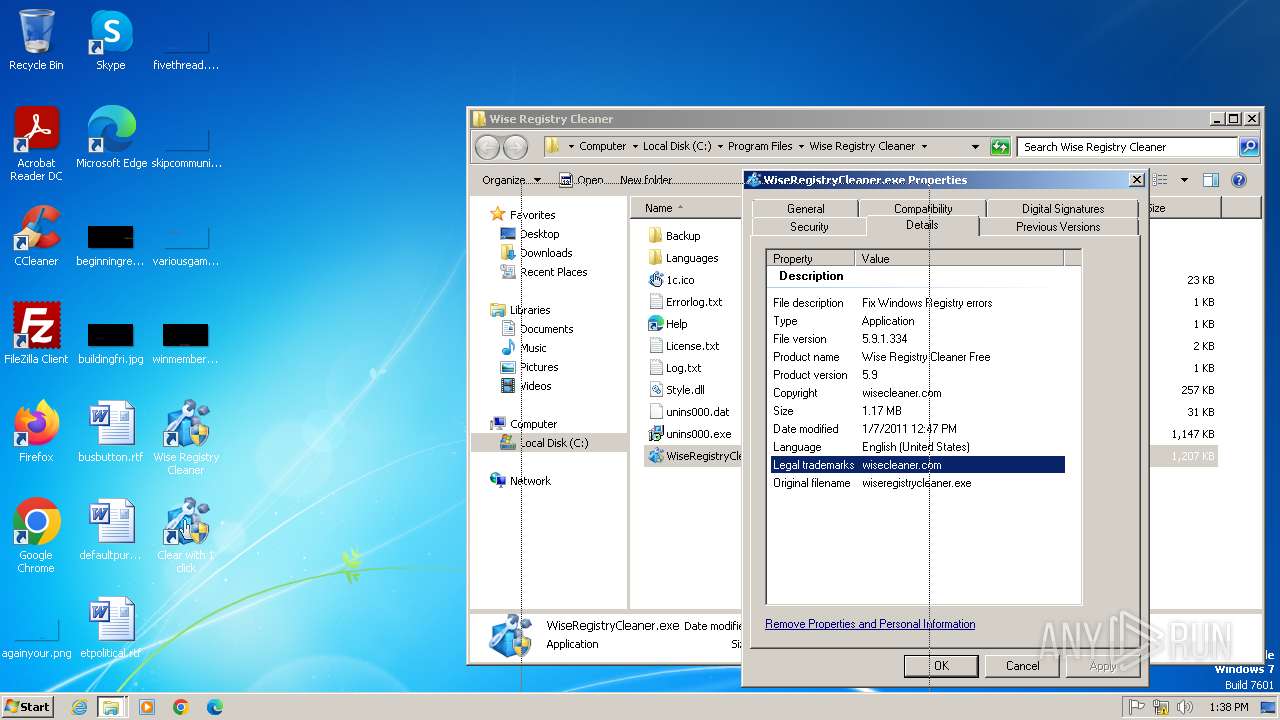Open FileZilla Client desktop icon

(36, 334)
